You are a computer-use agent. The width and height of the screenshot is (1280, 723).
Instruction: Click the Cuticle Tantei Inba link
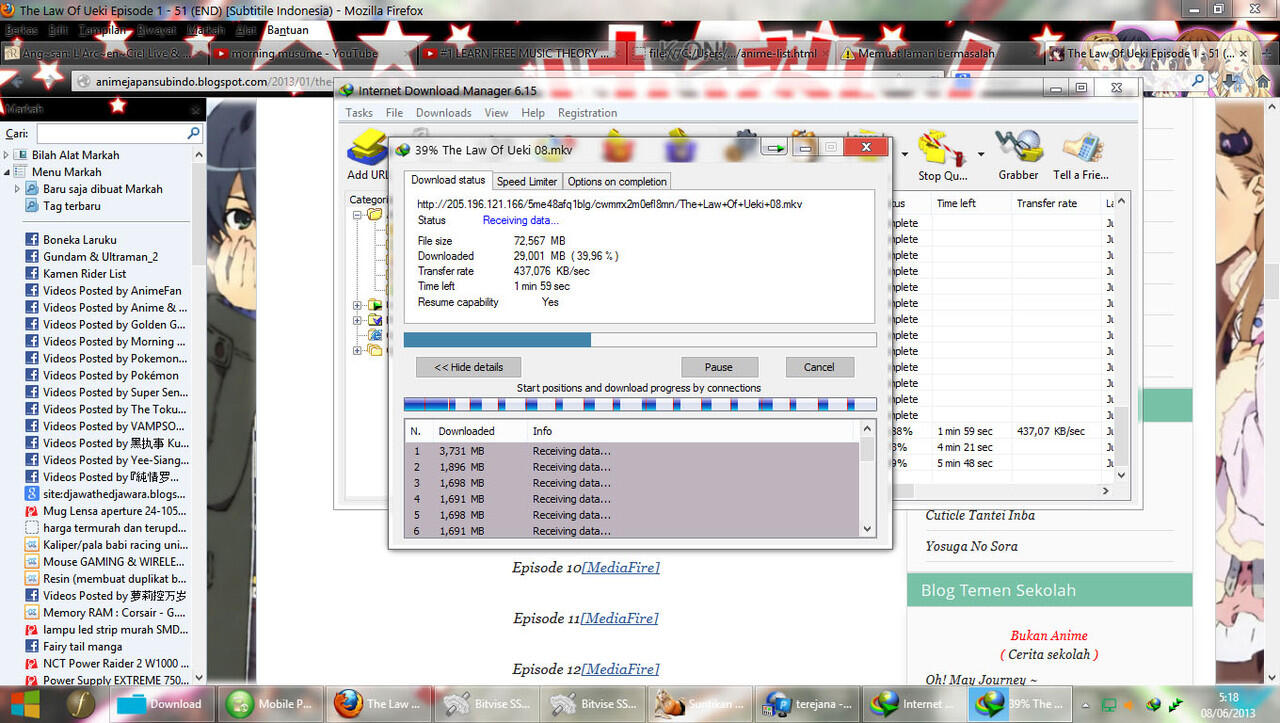click(980, 515)
